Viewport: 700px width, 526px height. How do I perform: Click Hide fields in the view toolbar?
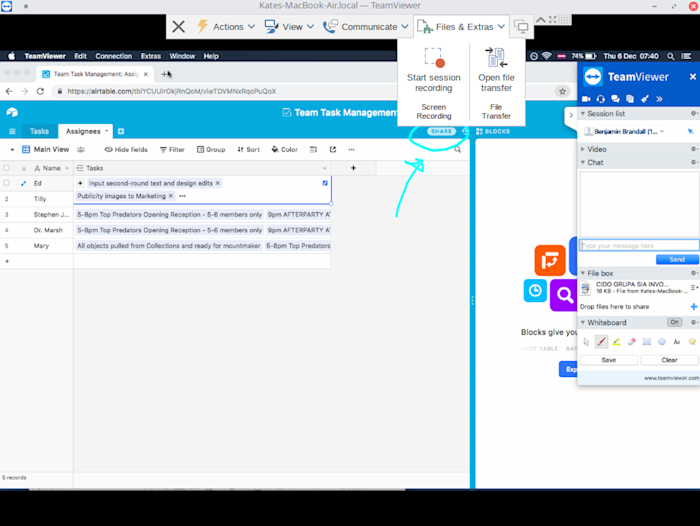(126, 150)
